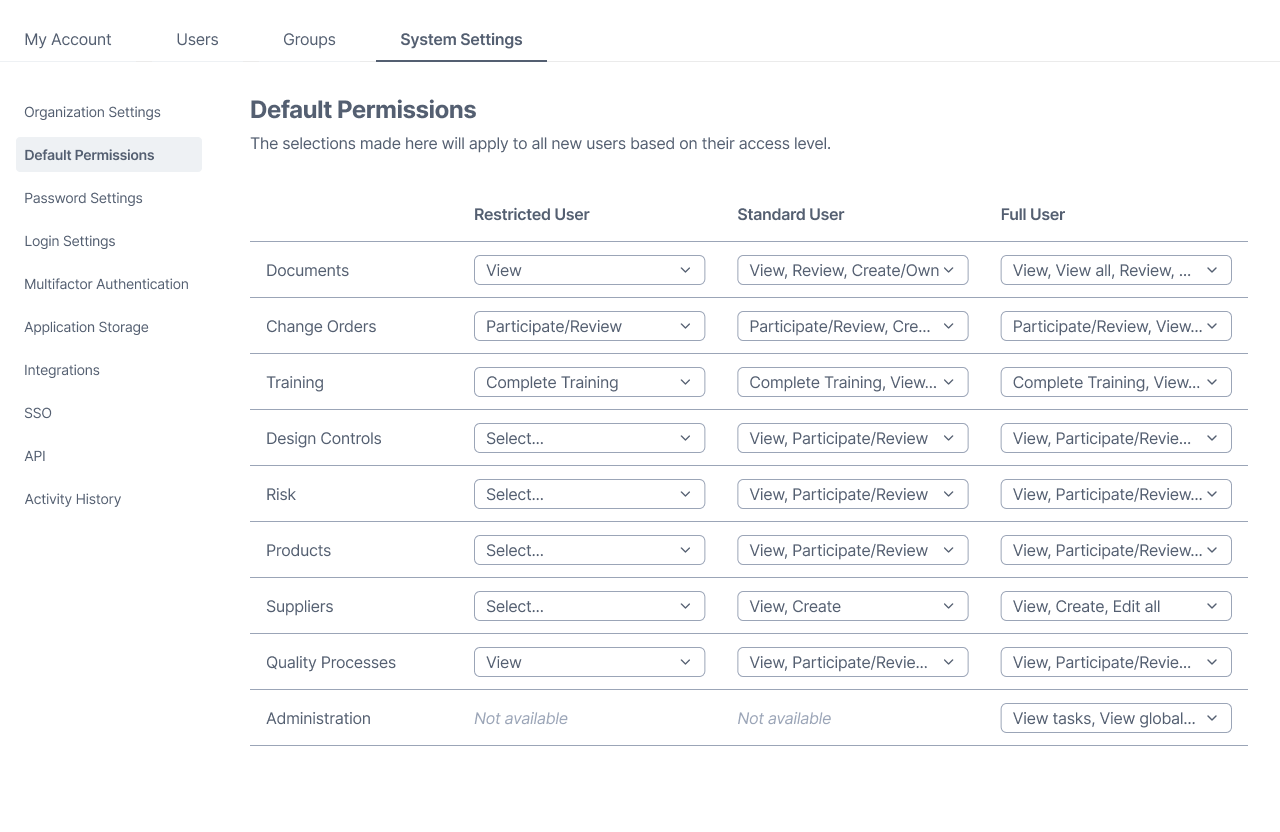Expand the Suppliers View, Create dropdown
This screenshot has height=832, width=1280.
[x=852, y=606]
